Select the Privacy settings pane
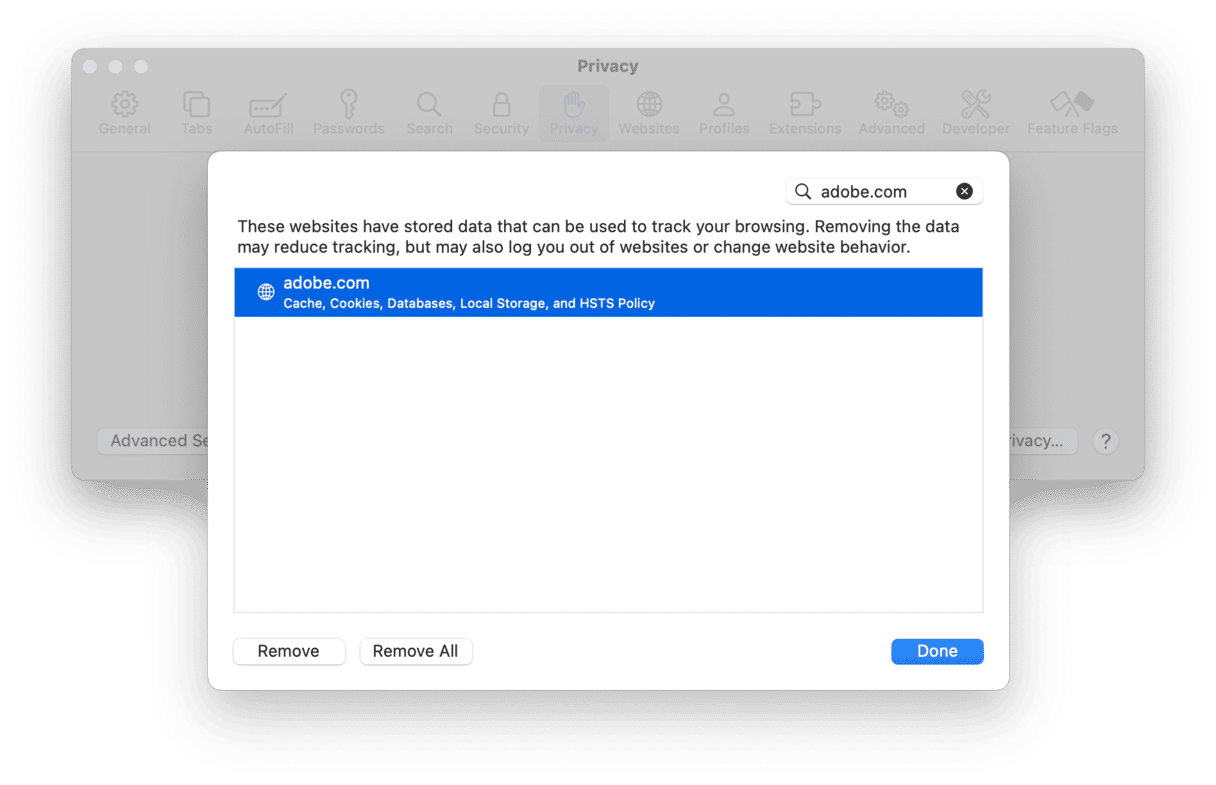Viewport: 1216px width, 785px height. [574, 114]
